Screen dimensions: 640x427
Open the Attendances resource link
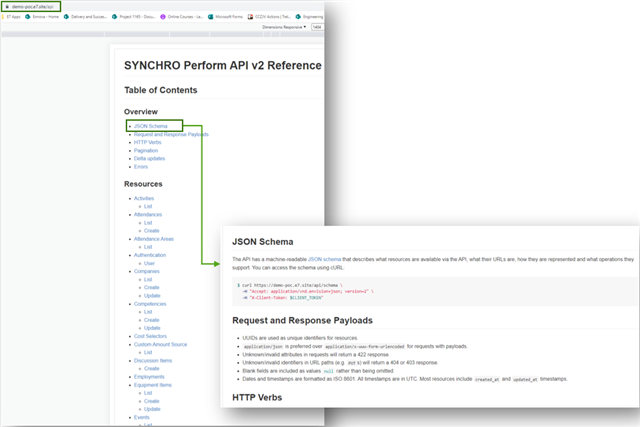tap(148, 214)
